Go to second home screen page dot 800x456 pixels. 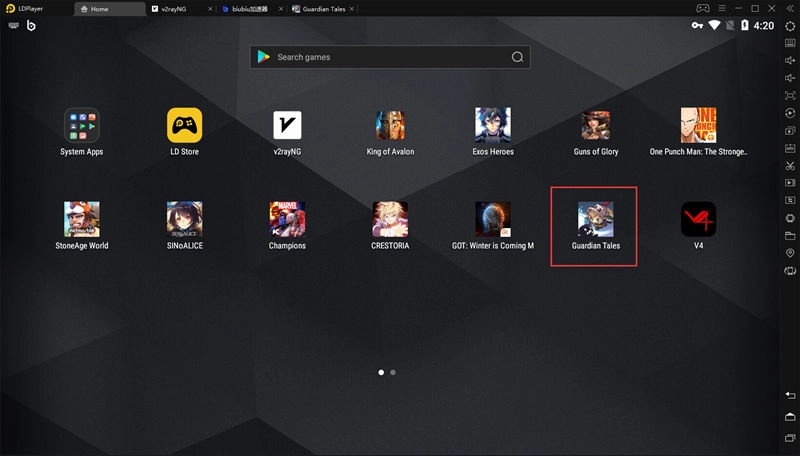[393, 372]
